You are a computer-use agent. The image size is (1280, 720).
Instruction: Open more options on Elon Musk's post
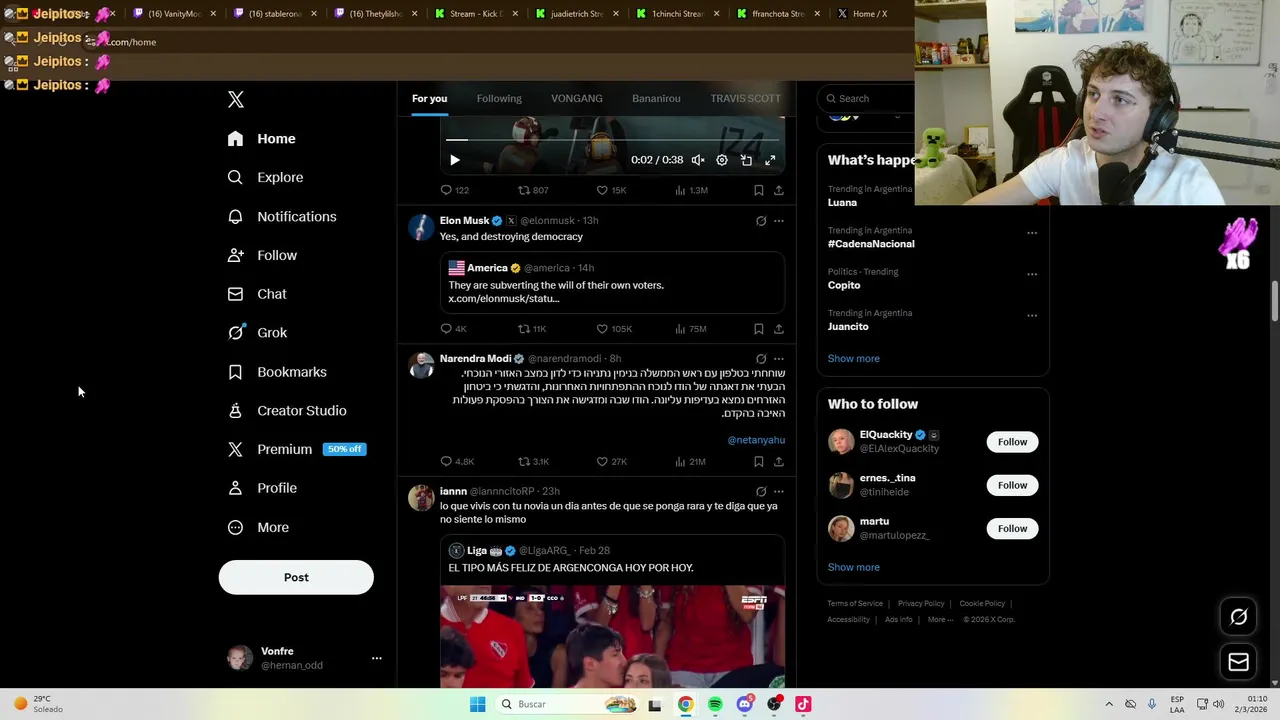779,221
